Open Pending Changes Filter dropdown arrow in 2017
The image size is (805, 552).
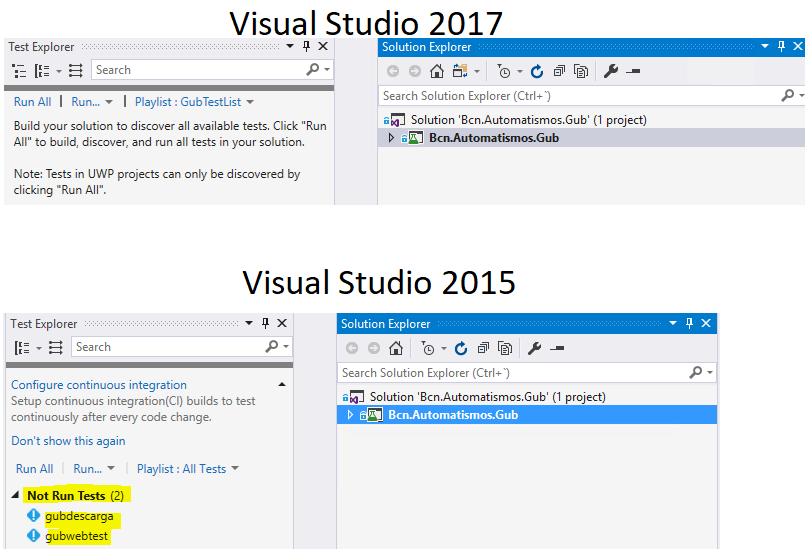coord(520,71)
